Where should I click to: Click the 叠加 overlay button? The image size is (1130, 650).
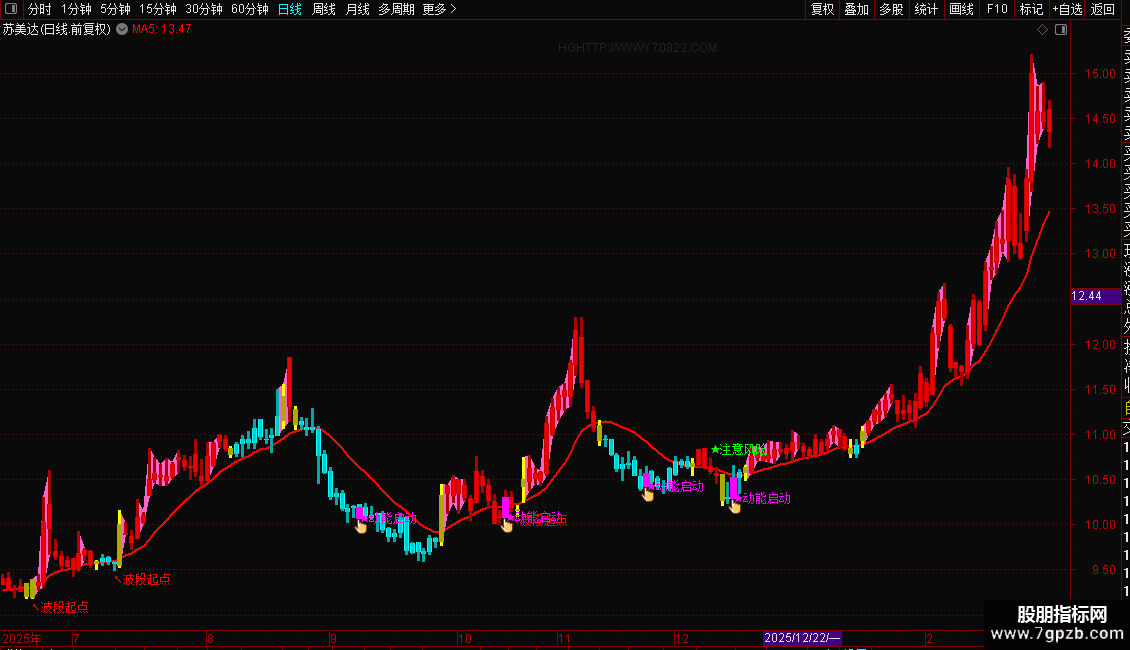pos(857,9)
